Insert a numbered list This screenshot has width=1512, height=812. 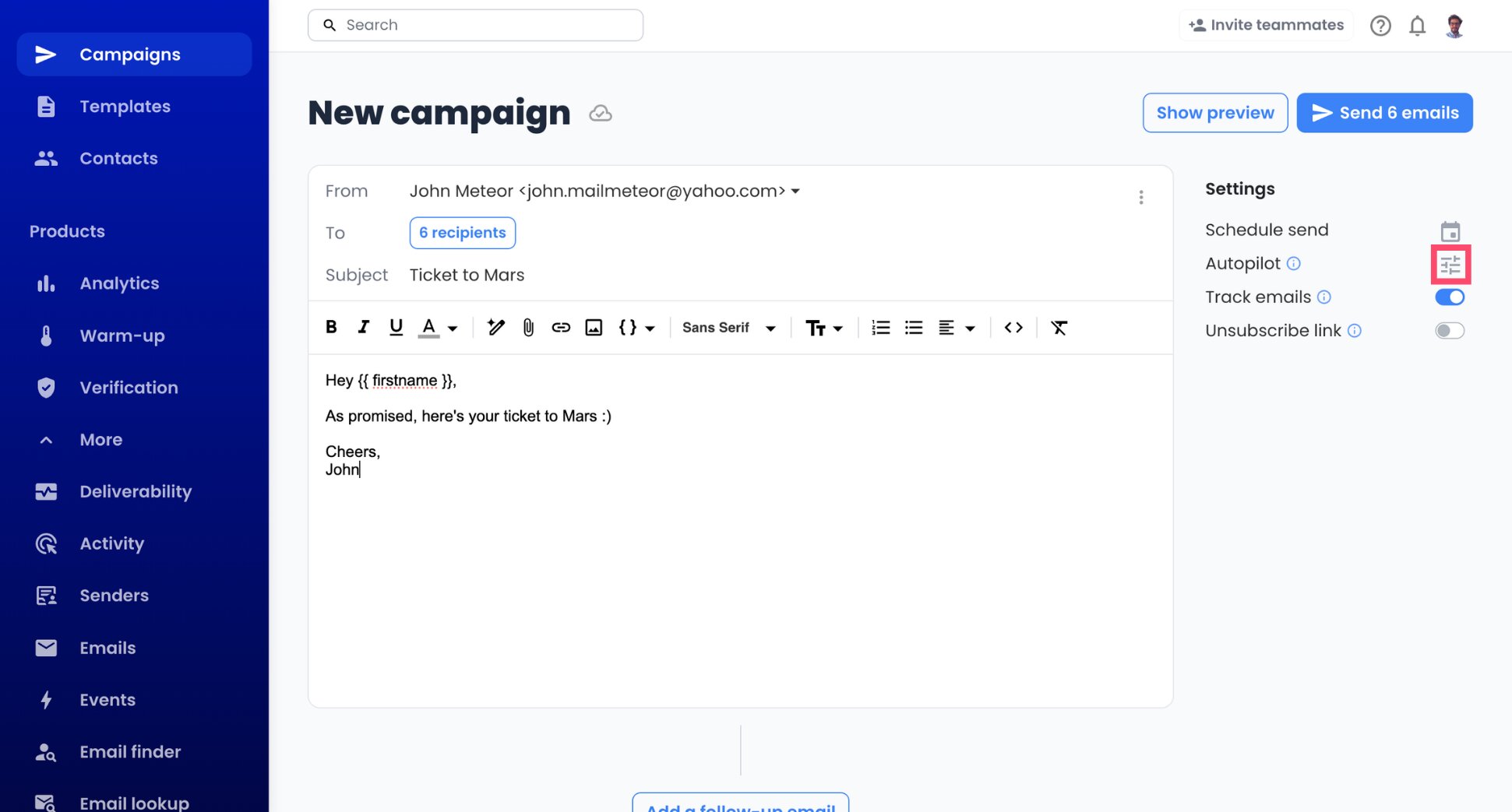click(881, 328)
